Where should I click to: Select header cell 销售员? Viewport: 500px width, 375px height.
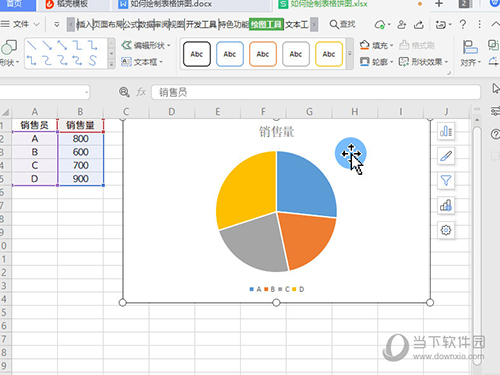(34, 125)
